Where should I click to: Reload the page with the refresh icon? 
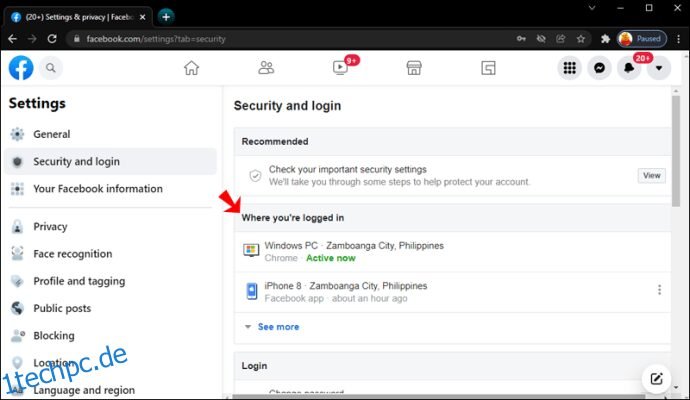click(x=52, y=39)
